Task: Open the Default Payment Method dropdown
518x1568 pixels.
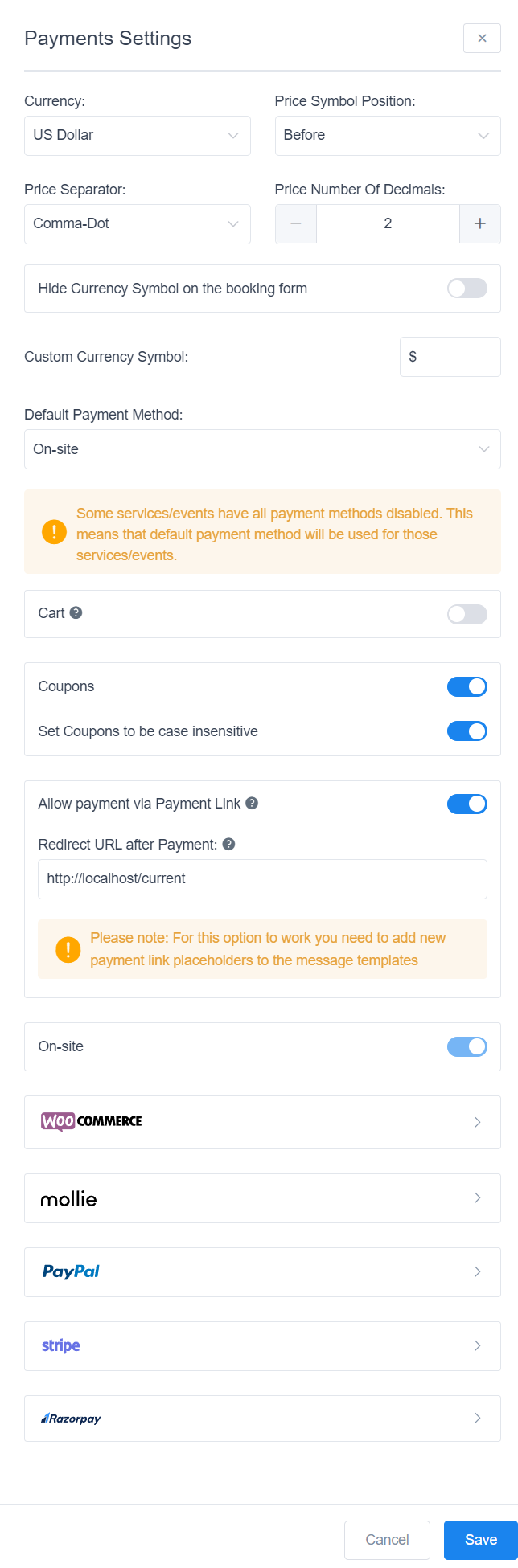Action: 262,448
